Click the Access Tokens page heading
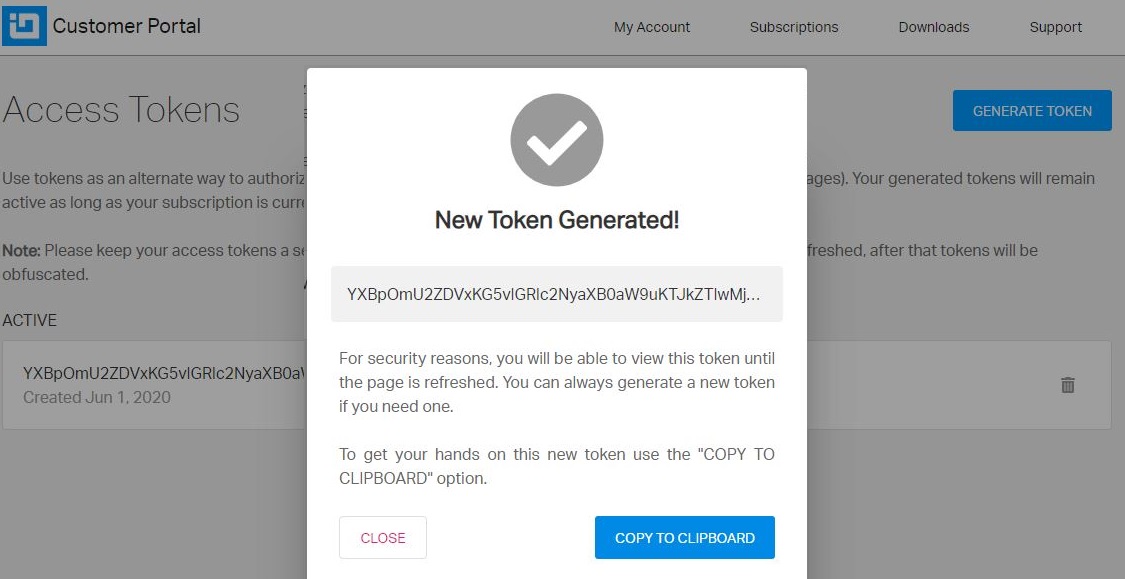Viewport: 1125px width, 579px height. pyautogui.click(x=120, y=110)
